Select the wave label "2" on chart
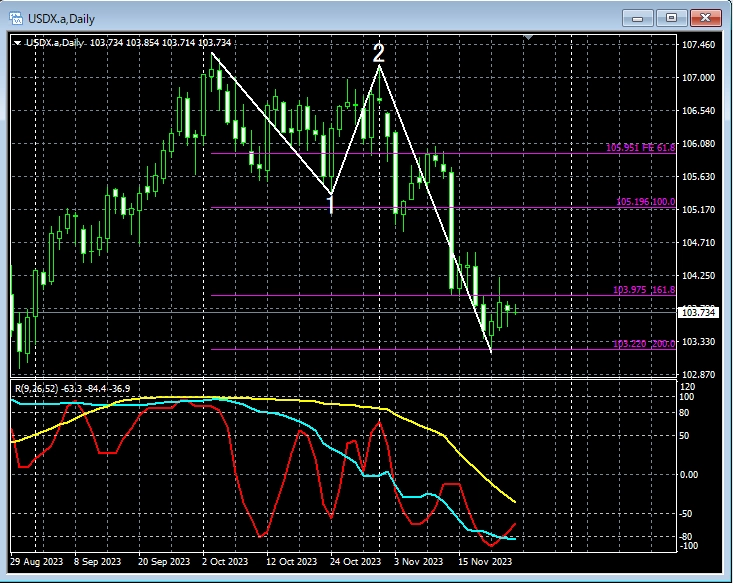The image size is (734, 583). click(x=379, y=51)
